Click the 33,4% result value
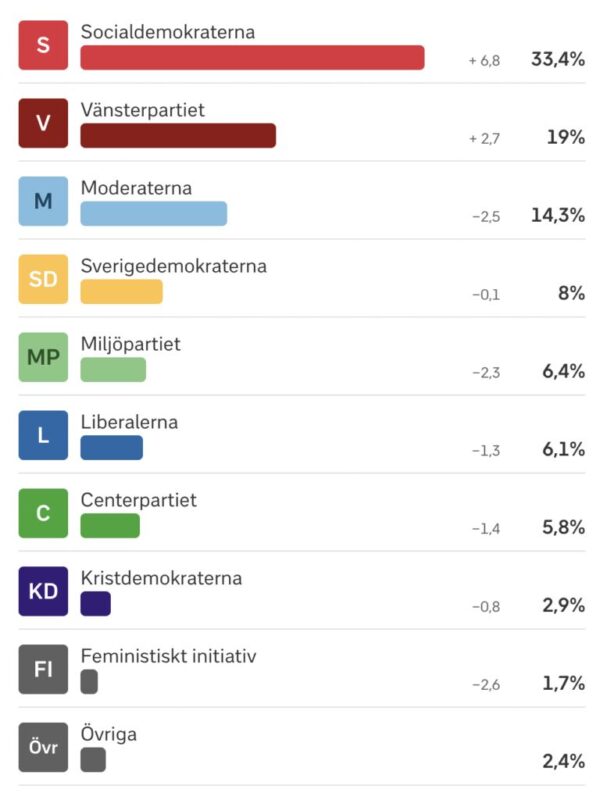 tap(558, 60)
